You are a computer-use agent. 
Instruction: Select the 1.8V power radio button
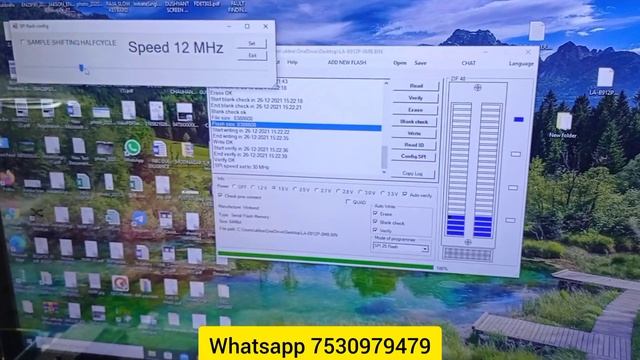coord(274,189)
